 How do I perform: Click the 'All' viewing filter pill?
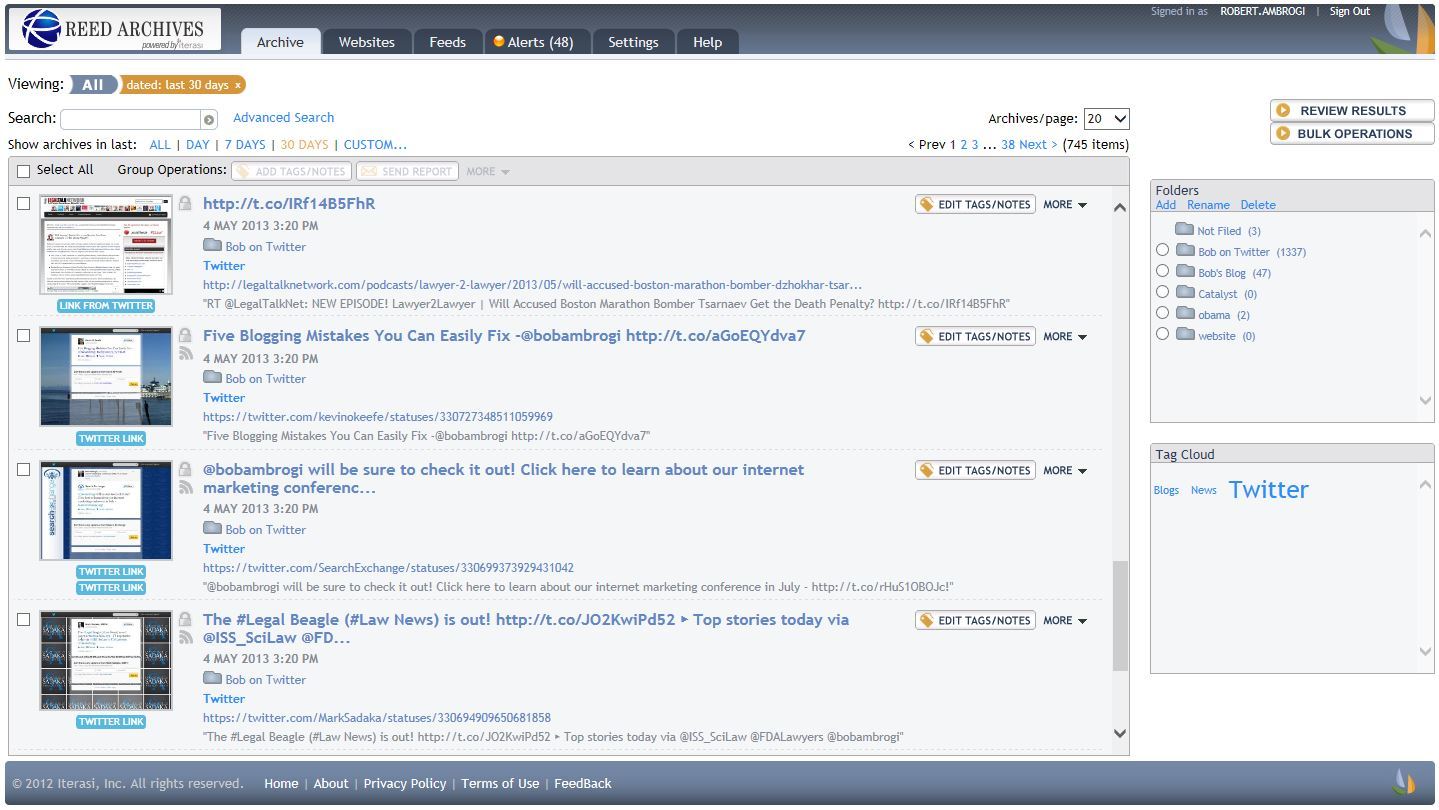(x=93, y=85)
